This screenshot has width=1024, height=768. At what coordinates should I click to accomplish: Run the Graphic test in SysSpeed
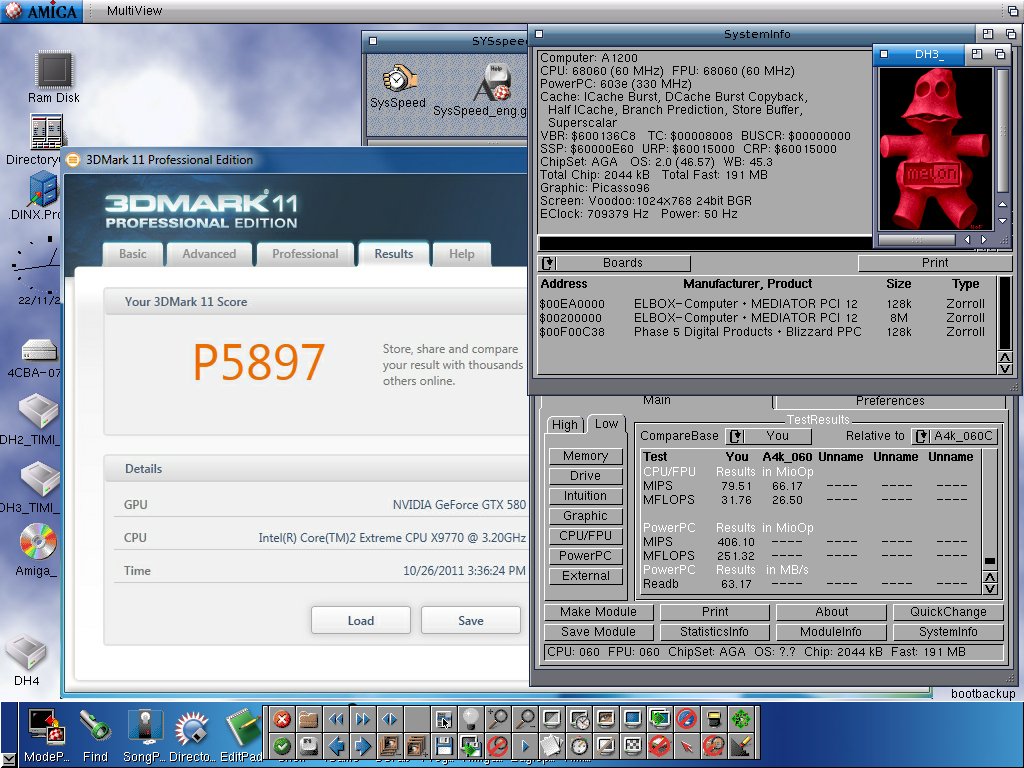[x=585, y=516]
